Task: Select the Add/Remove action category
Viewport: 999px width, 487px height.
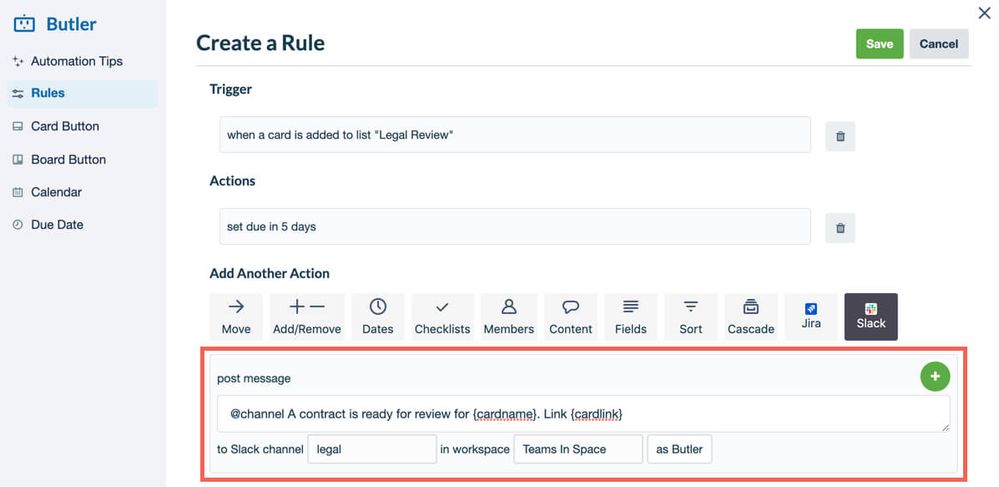Action: click(x=307, y=316)
